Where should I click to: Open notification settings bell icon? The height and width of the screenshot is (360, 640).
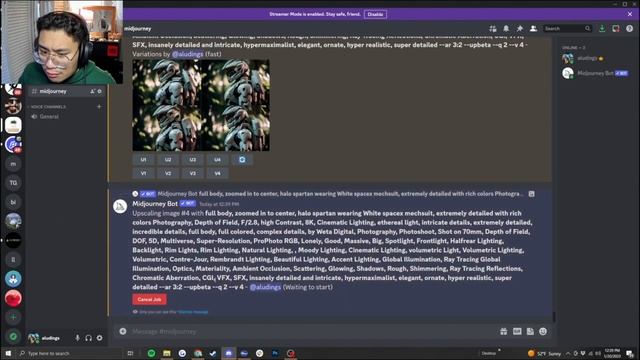tap(506, 29)
